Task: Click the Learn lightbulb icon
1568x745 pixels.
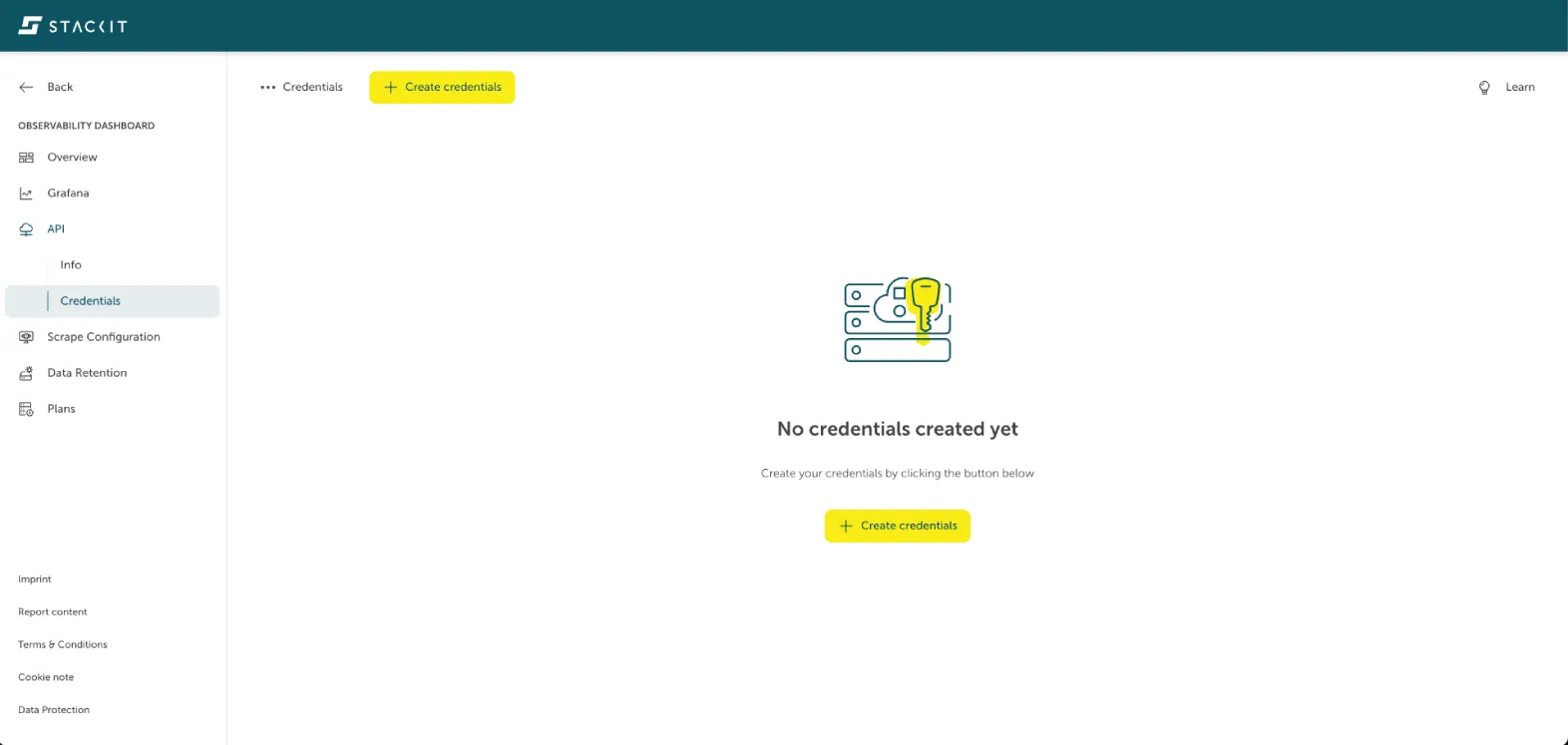Action: pyautogui.click(x=1484, y=88)
